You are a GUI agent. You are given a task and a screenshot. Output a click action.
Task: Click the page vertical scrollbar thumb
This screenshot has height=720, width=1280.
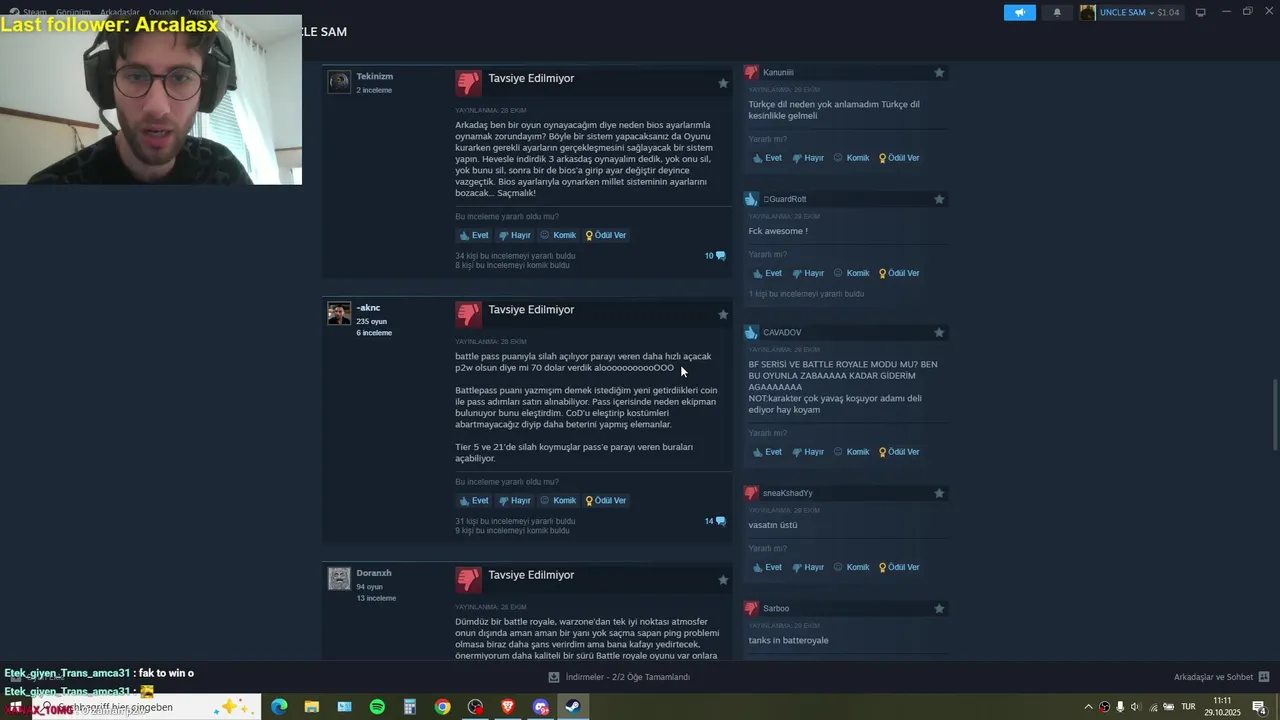(1274, 415)
